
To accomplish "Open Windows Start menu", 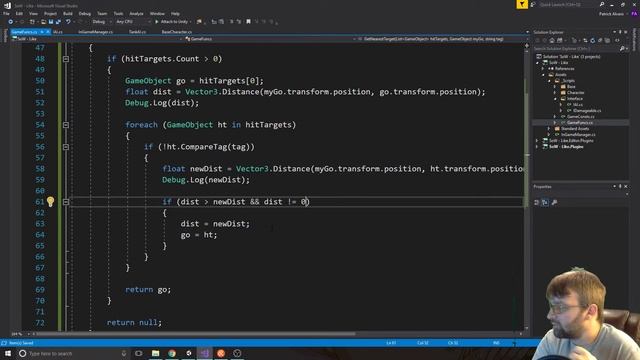I will pyautogui.click(x=8, y=353).
